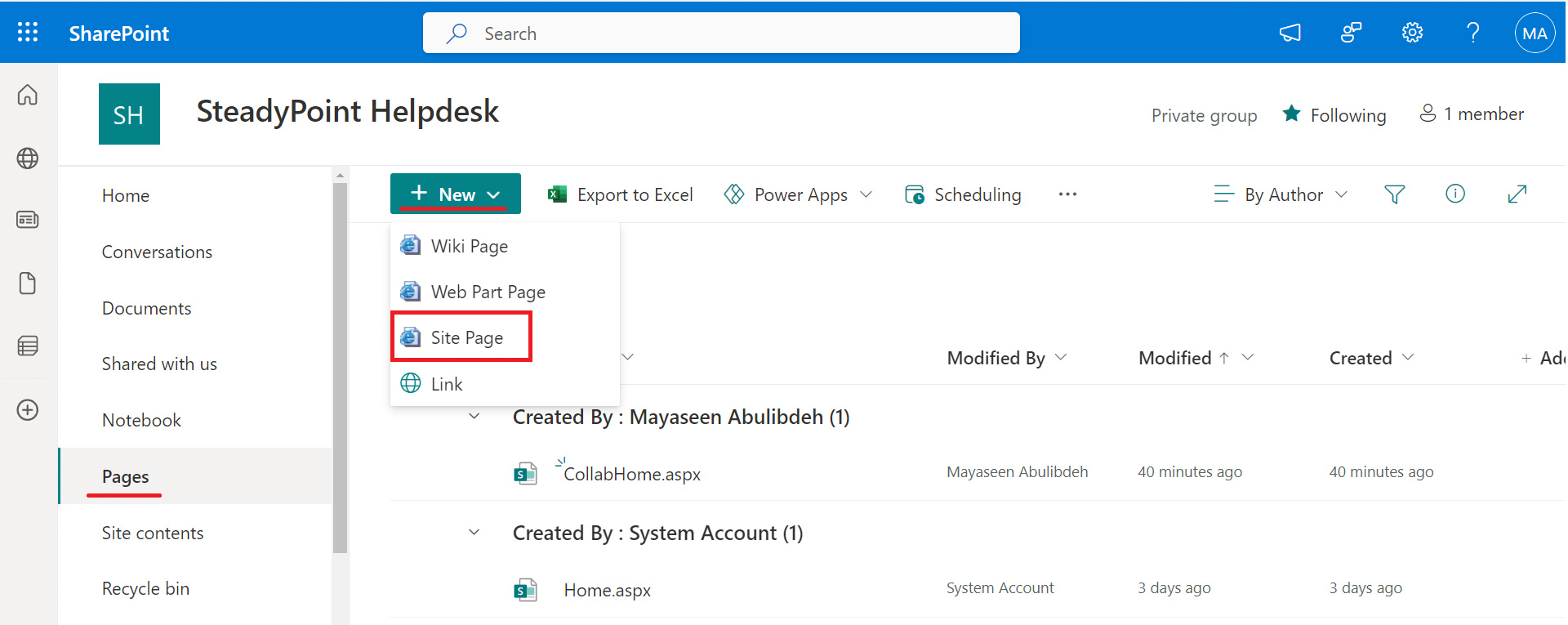Open the settings gear icon
The image size is (1568, 625).
(x=1412, y=33)
